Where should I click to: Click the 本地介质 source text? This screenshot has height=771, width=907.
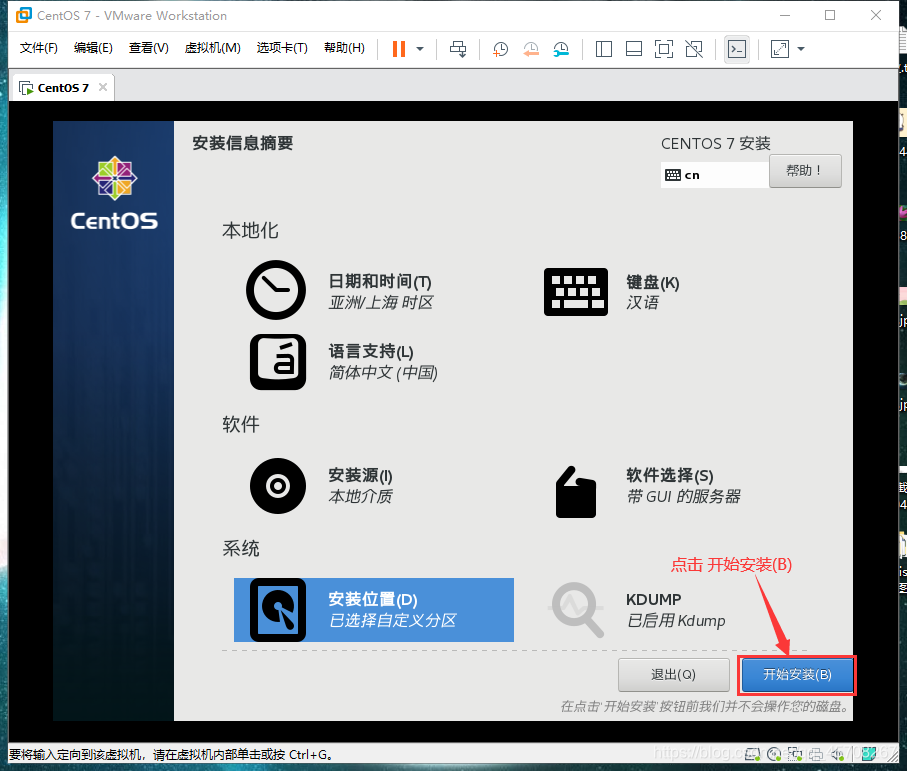tap(360, 496)
